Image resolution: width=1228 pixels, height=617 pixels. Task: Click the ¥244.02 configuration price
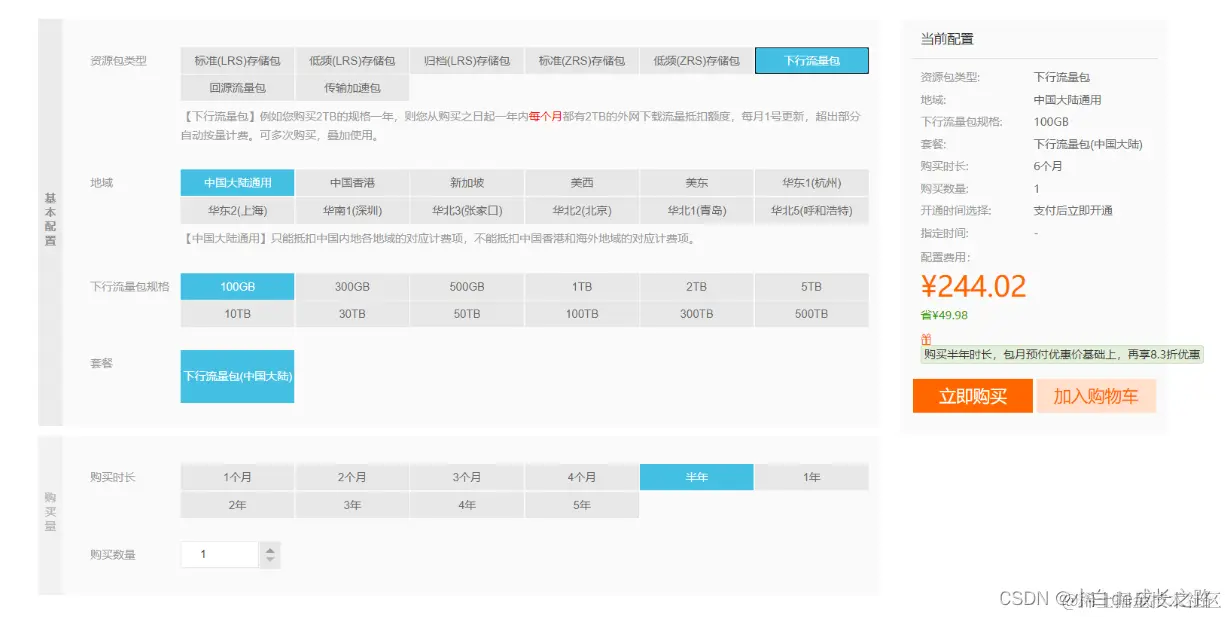tap(973, 286)
